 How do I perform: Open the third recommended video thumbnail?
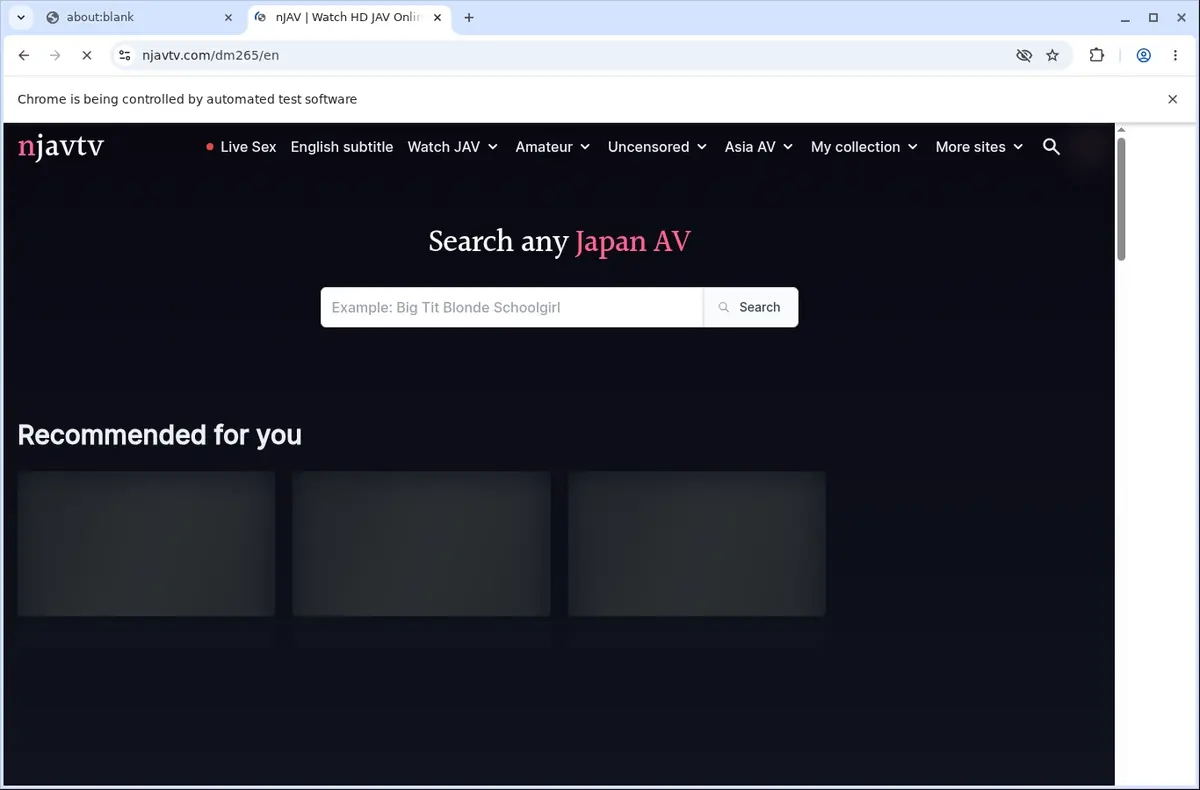coord(697,544)
